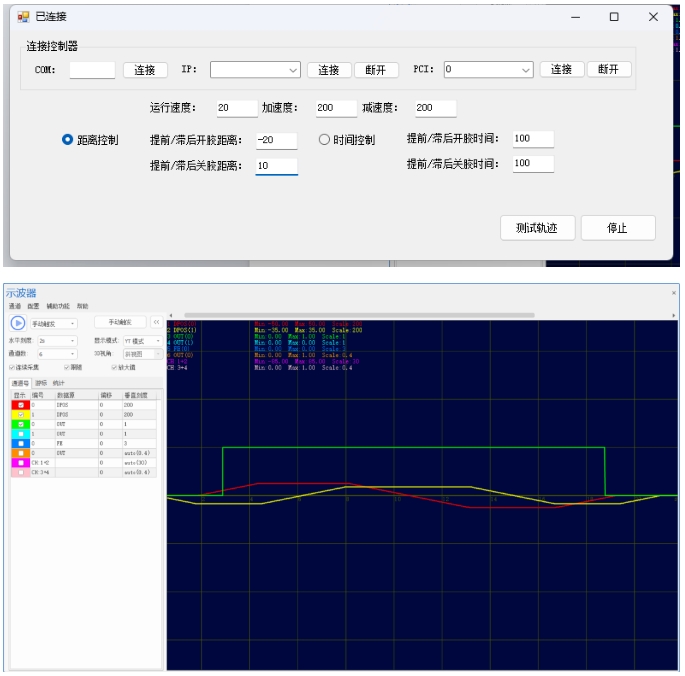The image size is (685, 676).
Task: Enable the orange OUT channel display box
Action: point(21,453)
